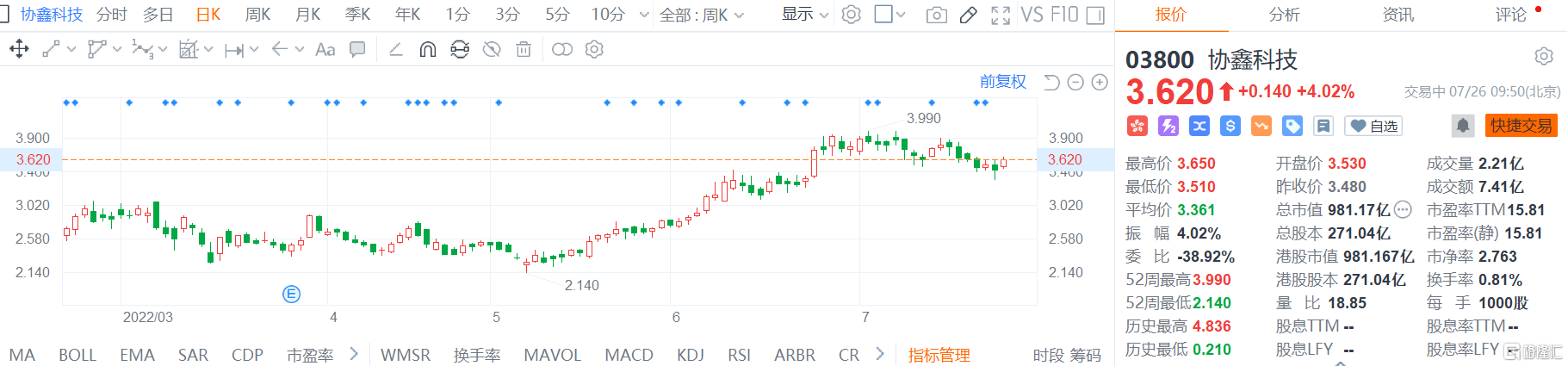Delete drawings with the trash icon
Viewport: 1568px width, 366px height.
coord(523,49)
